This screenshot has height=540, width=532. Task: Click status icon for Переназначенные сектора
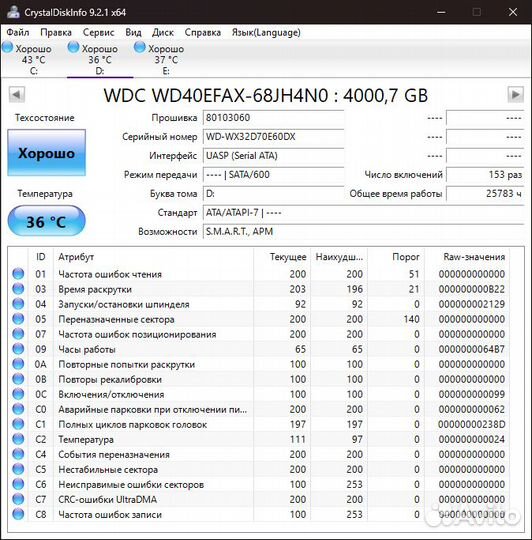pos(18,319)
